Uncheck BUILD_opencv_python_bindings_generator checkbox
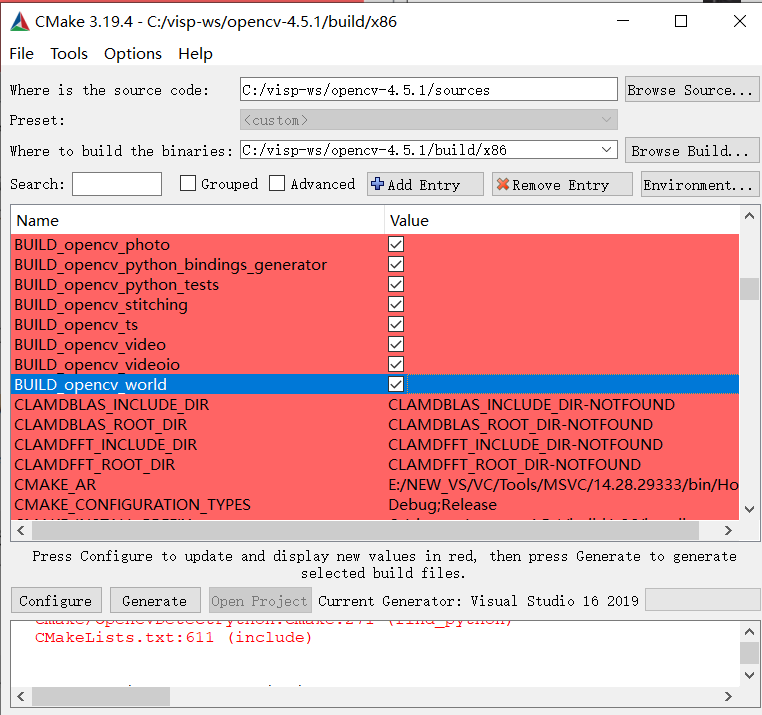The width and height of the screenshot is (762, 715). pyautogui.click(x=396, y=264)
